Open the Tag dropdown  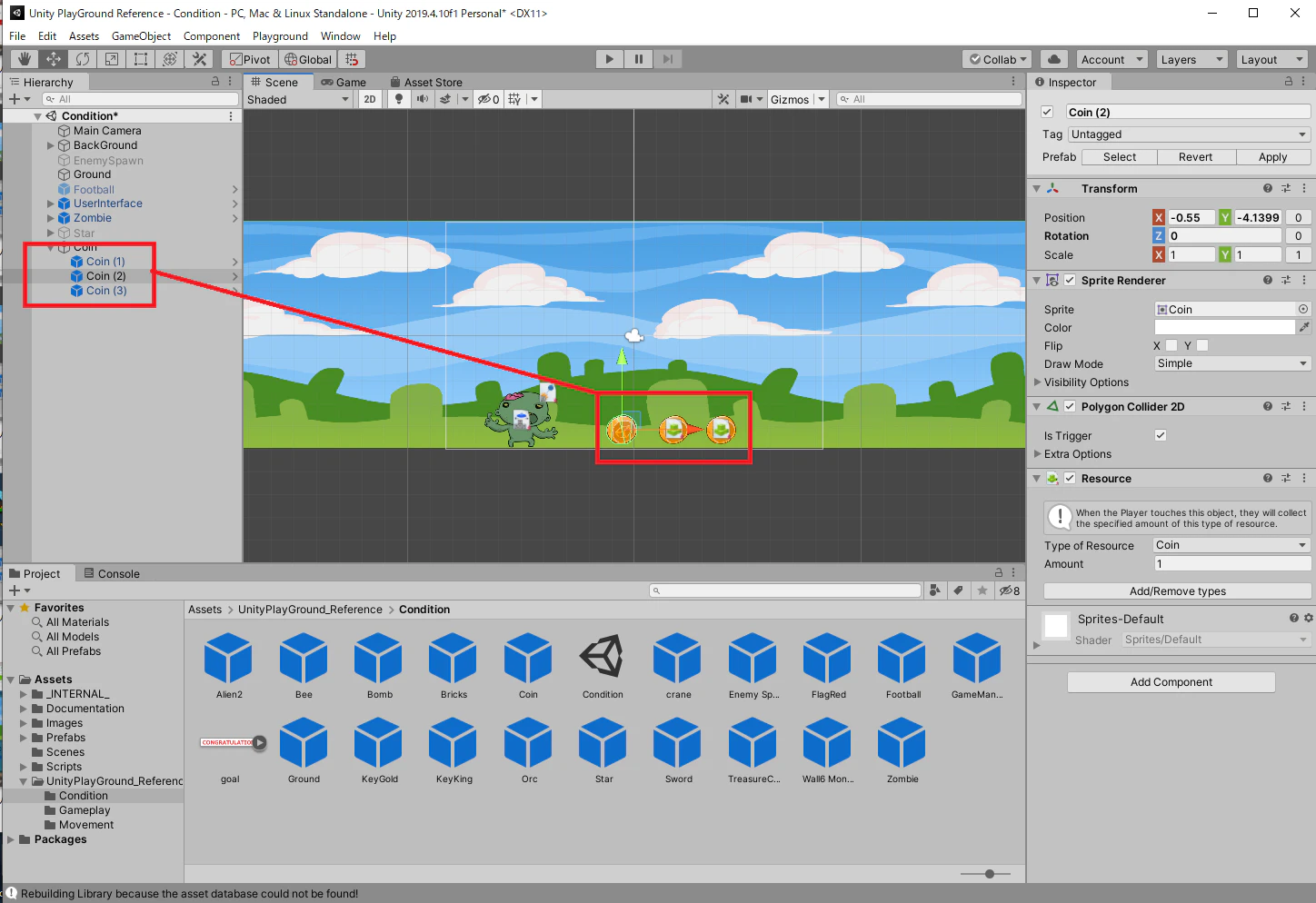tap(1189, 134)
